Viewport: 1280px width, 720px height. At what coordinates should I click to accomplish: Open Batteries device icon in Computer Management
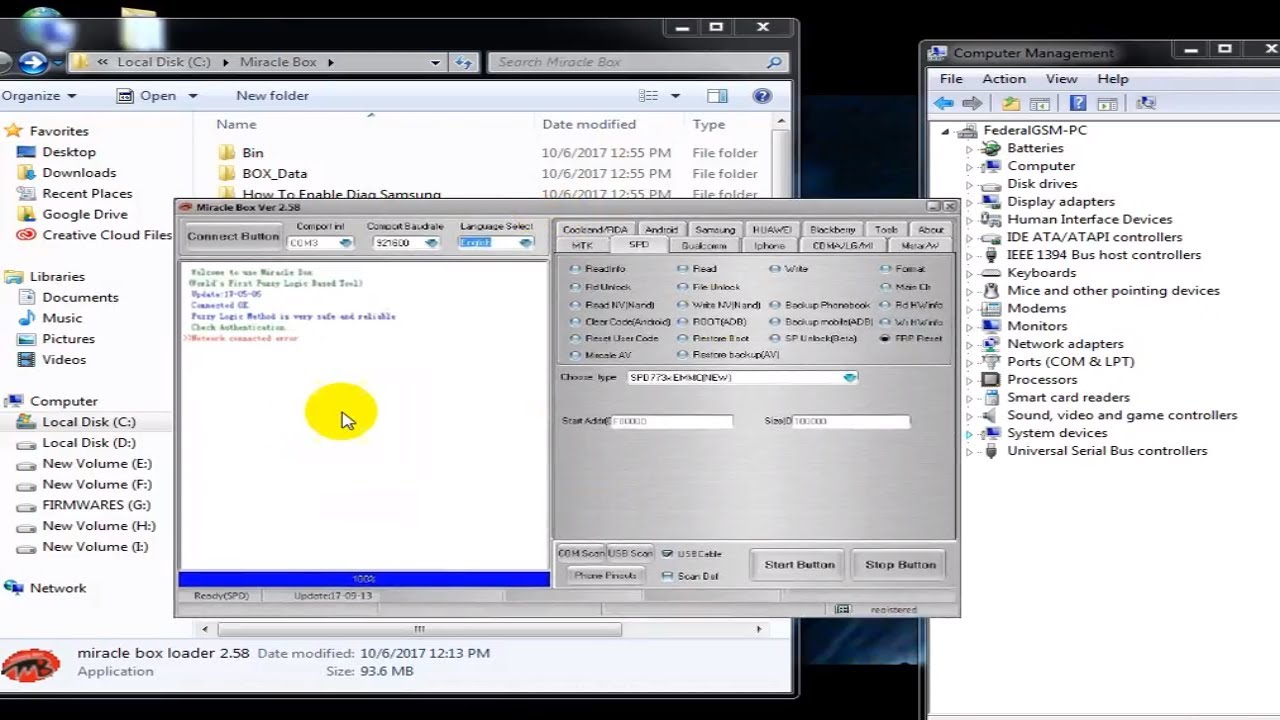[991, 148]
